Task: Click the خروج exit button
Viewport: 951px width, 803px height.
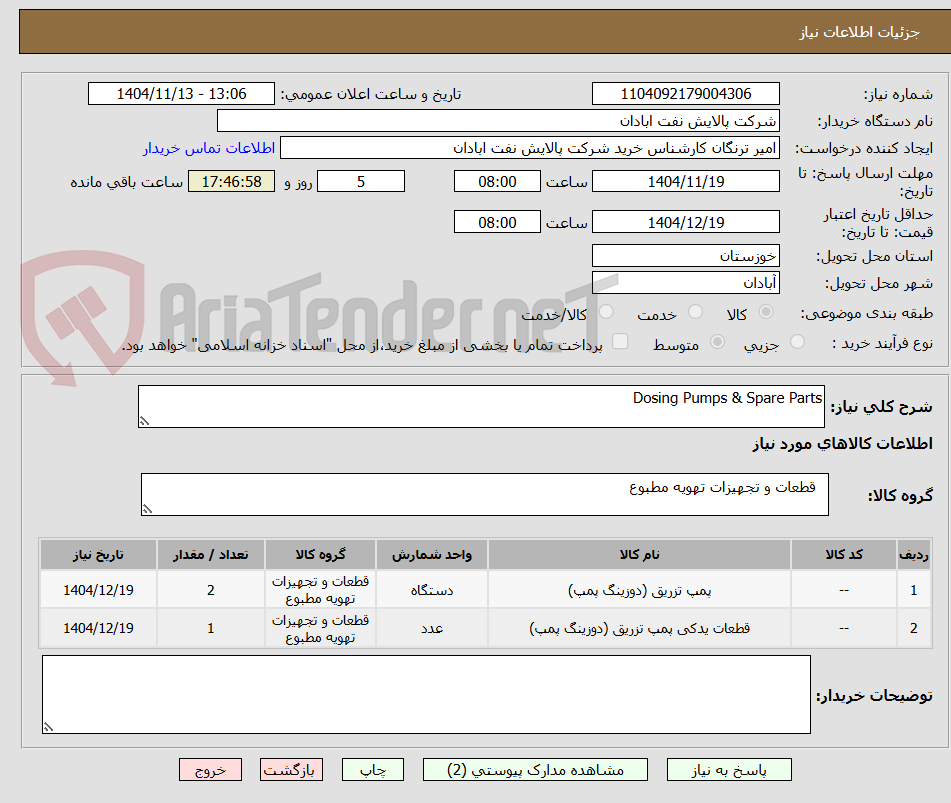Action: point(210,770)
